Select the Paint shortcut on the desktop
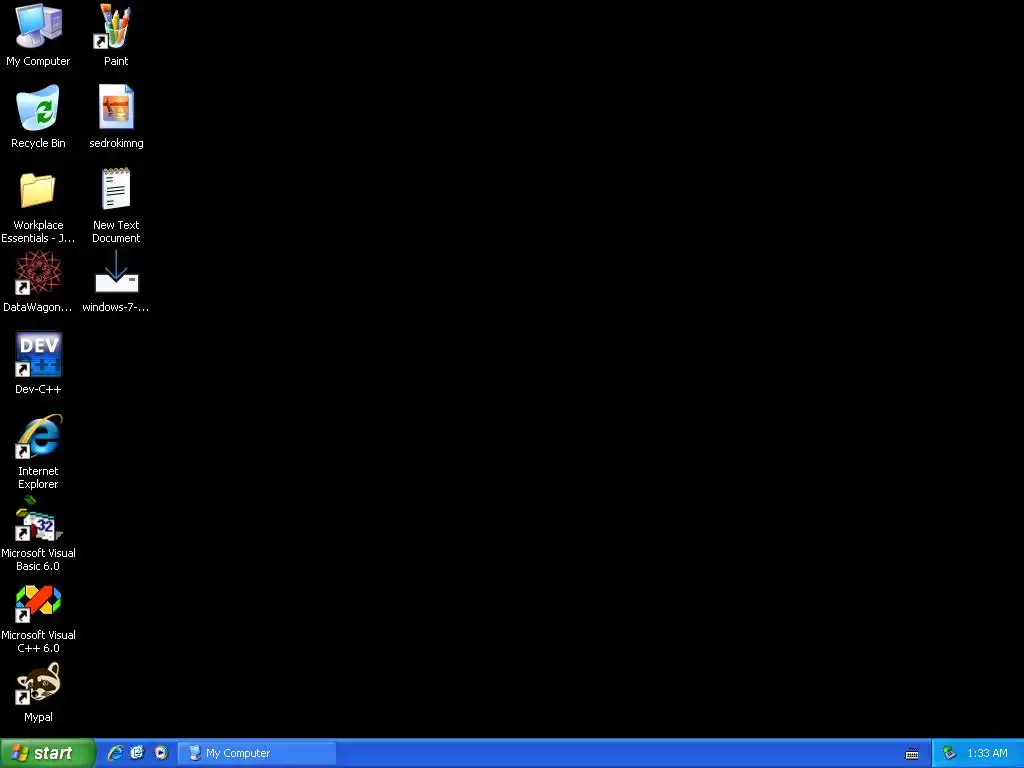This screenshot has height=768, width=1024. point(116,35)
